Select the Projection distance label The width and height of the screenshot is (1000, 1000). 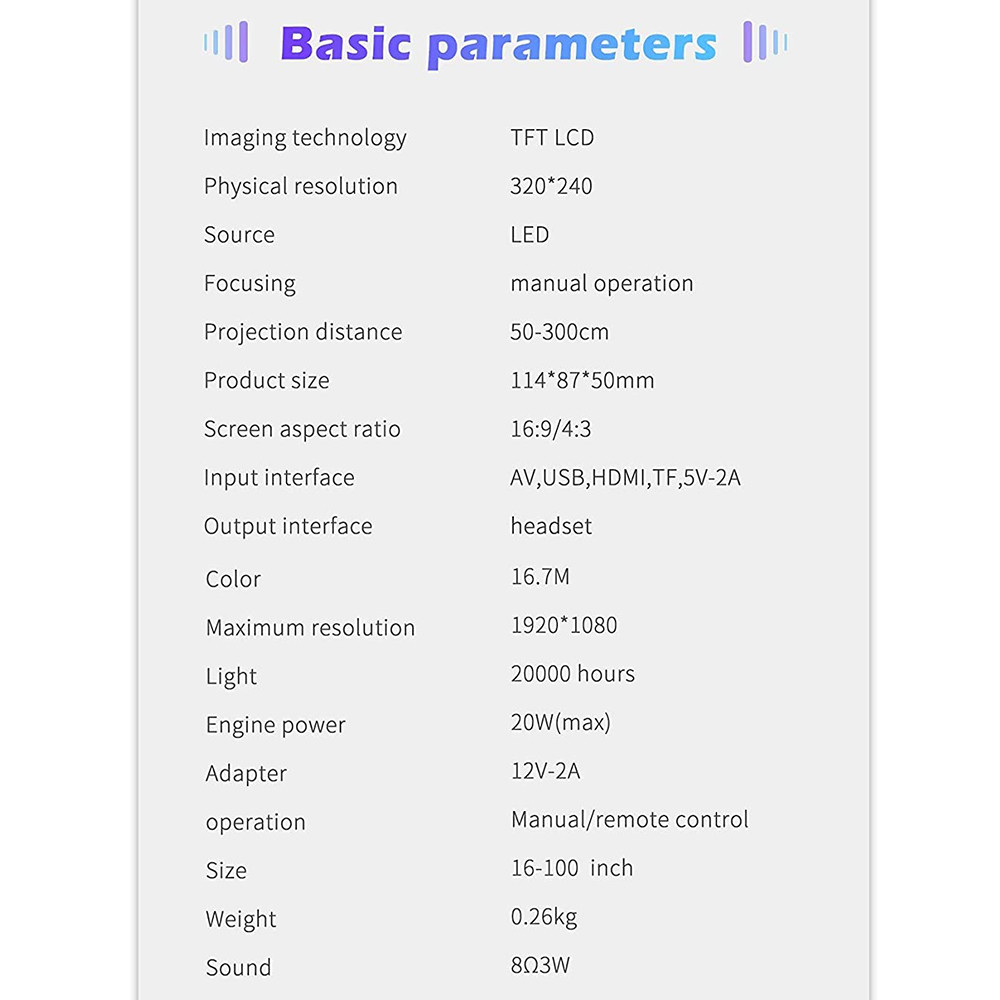pyautogui.click(x=303, y=332)
